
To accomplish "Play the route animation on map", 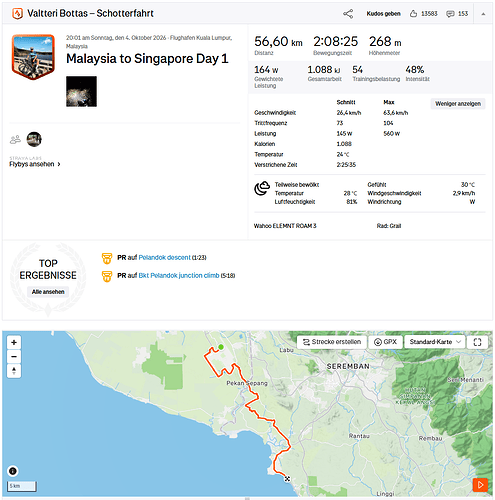I will tap(480, 485).
